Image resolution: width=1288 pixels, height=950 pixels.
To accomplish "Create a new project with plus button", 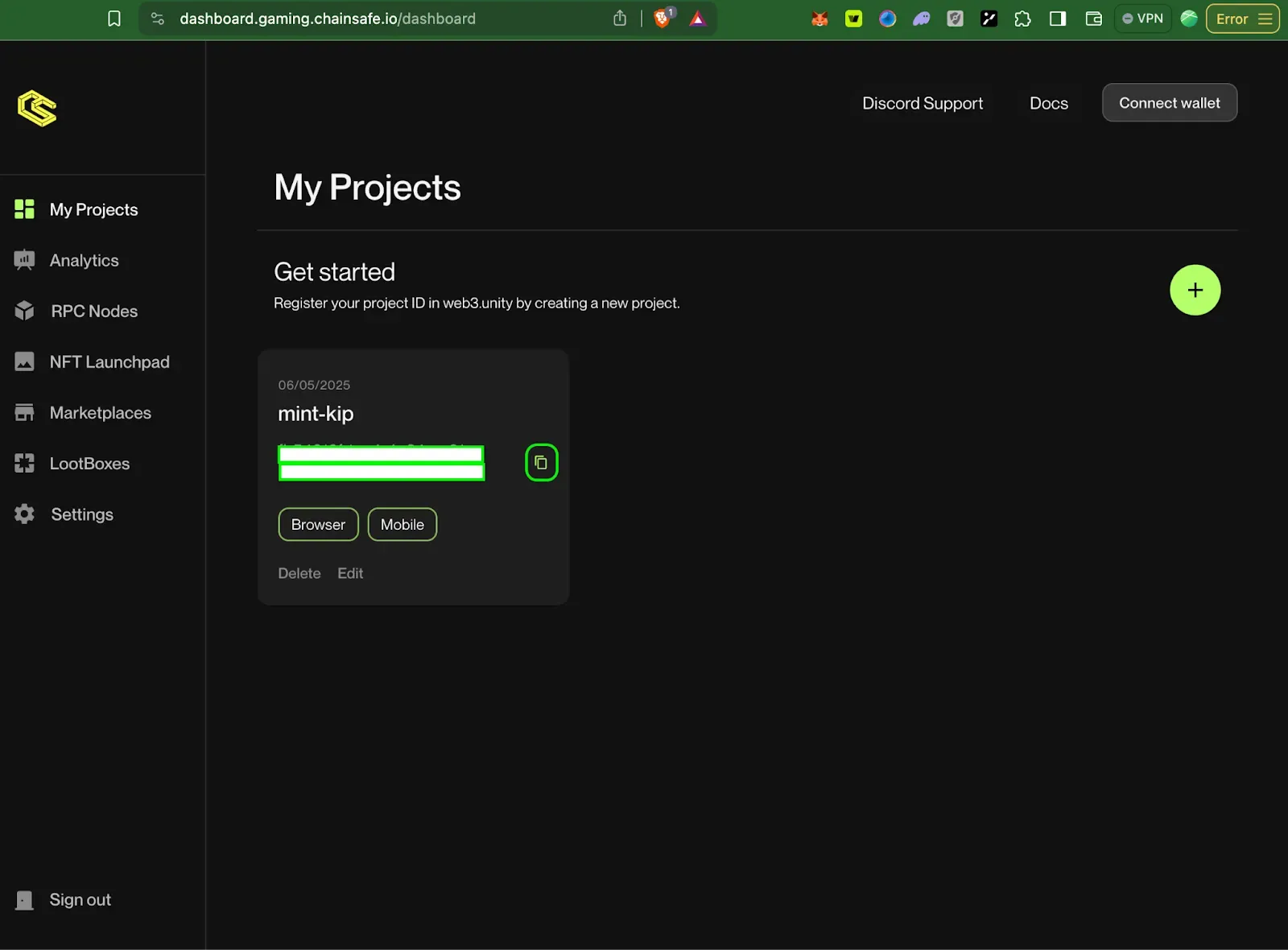I will [x=1195, y=290].
